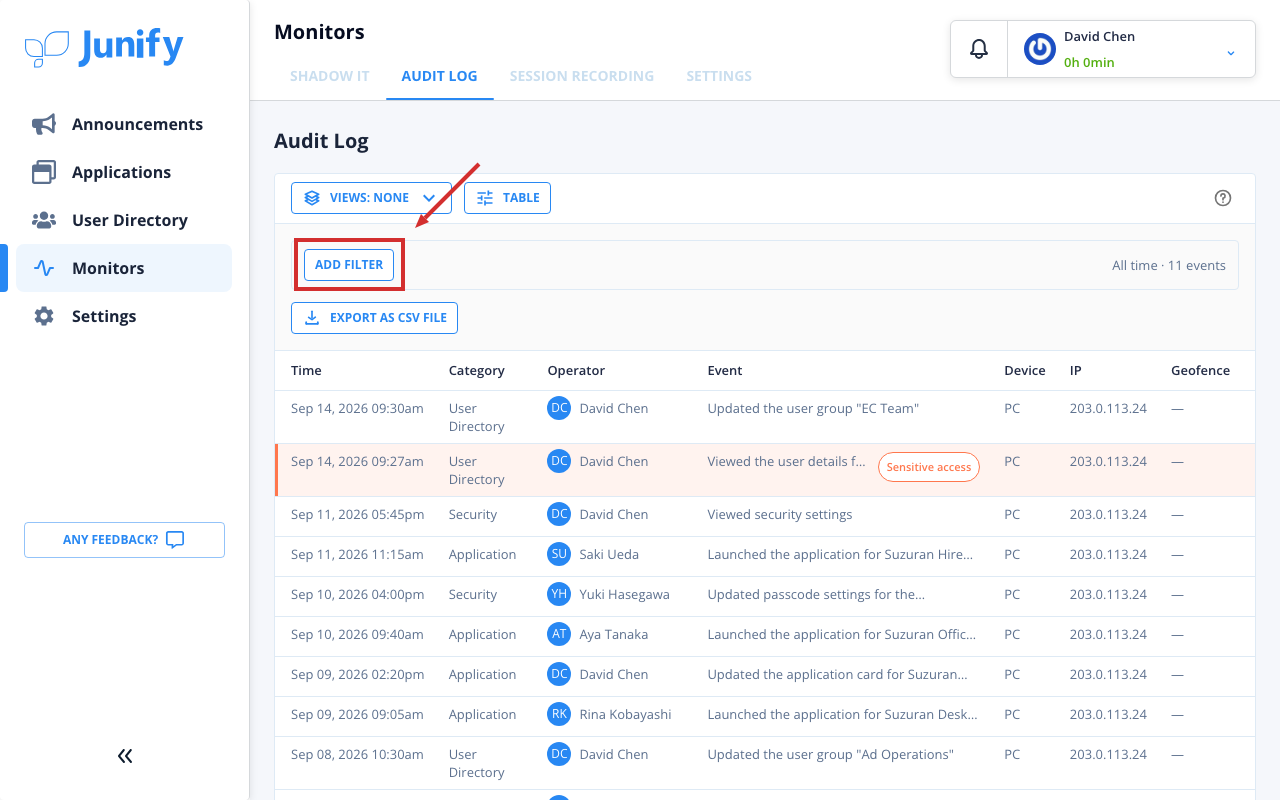Click the Table options button

(507, 198)
